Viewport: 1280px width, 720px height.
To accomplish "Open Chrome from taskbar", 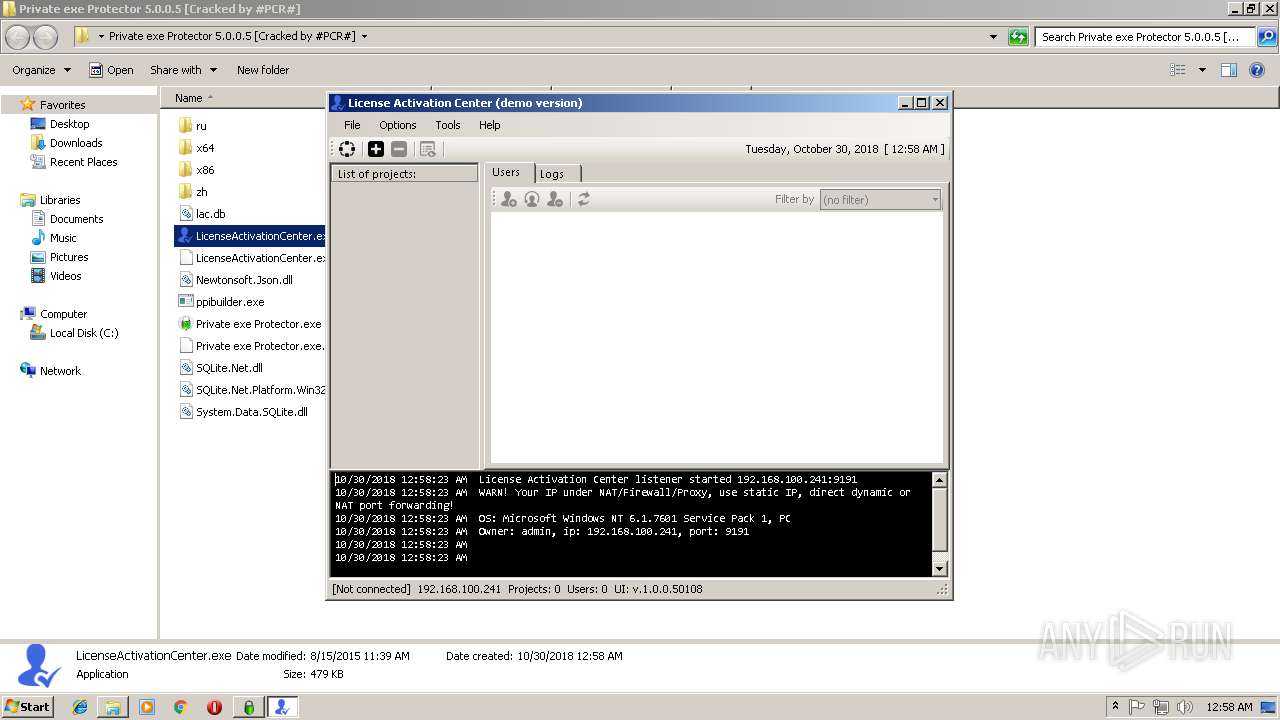I will (x=180, y=707).
